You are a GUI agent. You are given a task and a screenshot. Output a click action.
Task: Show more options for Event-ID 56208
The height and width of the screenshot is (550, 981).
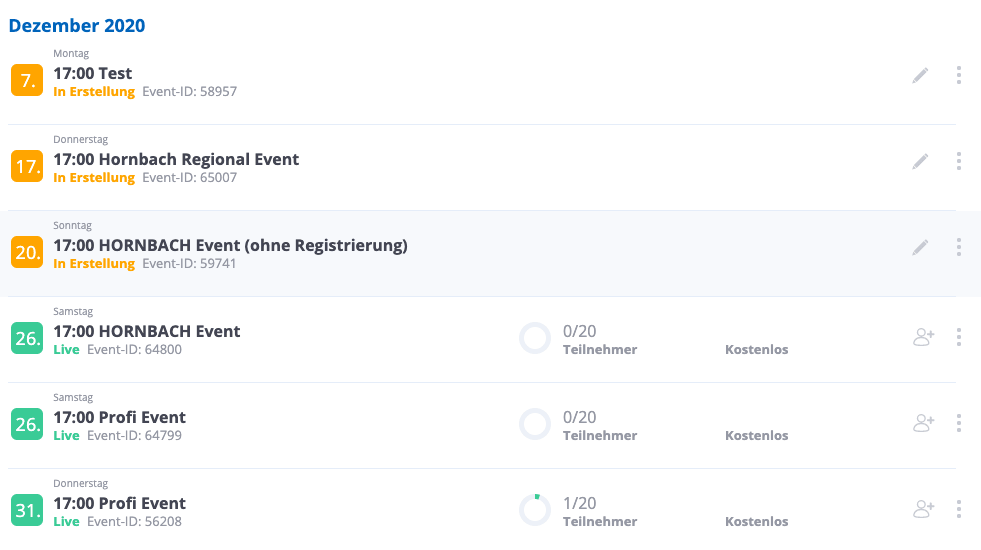[x=959, y=509]
